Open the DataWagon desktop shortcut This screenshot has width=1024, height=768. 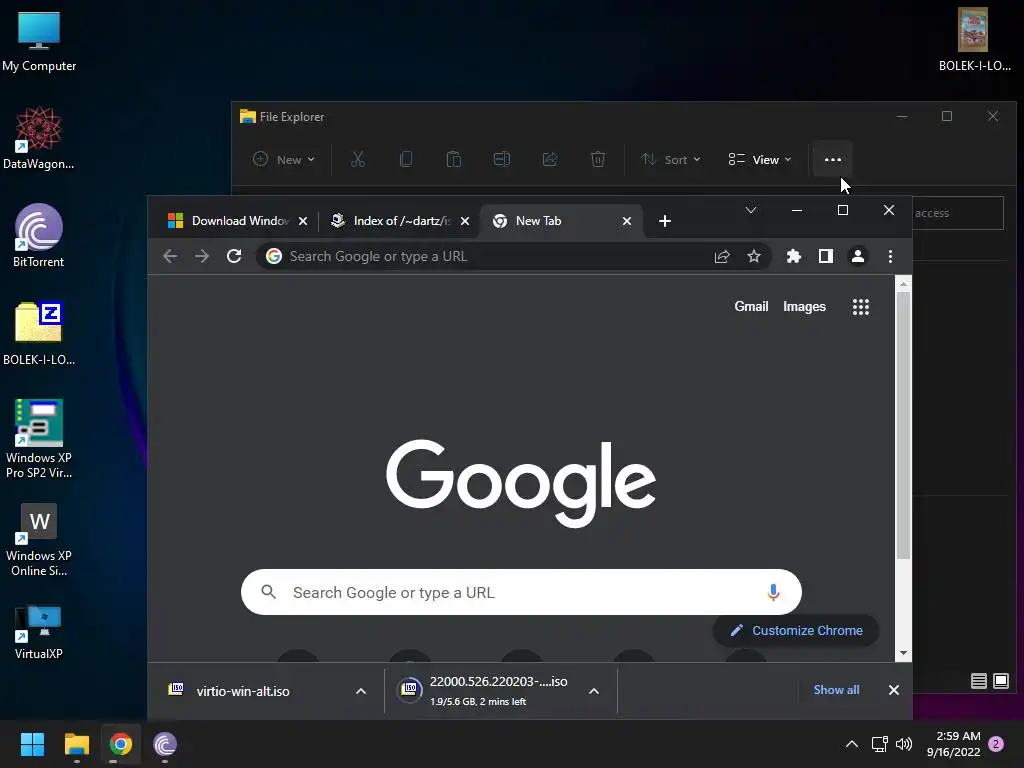39,138
